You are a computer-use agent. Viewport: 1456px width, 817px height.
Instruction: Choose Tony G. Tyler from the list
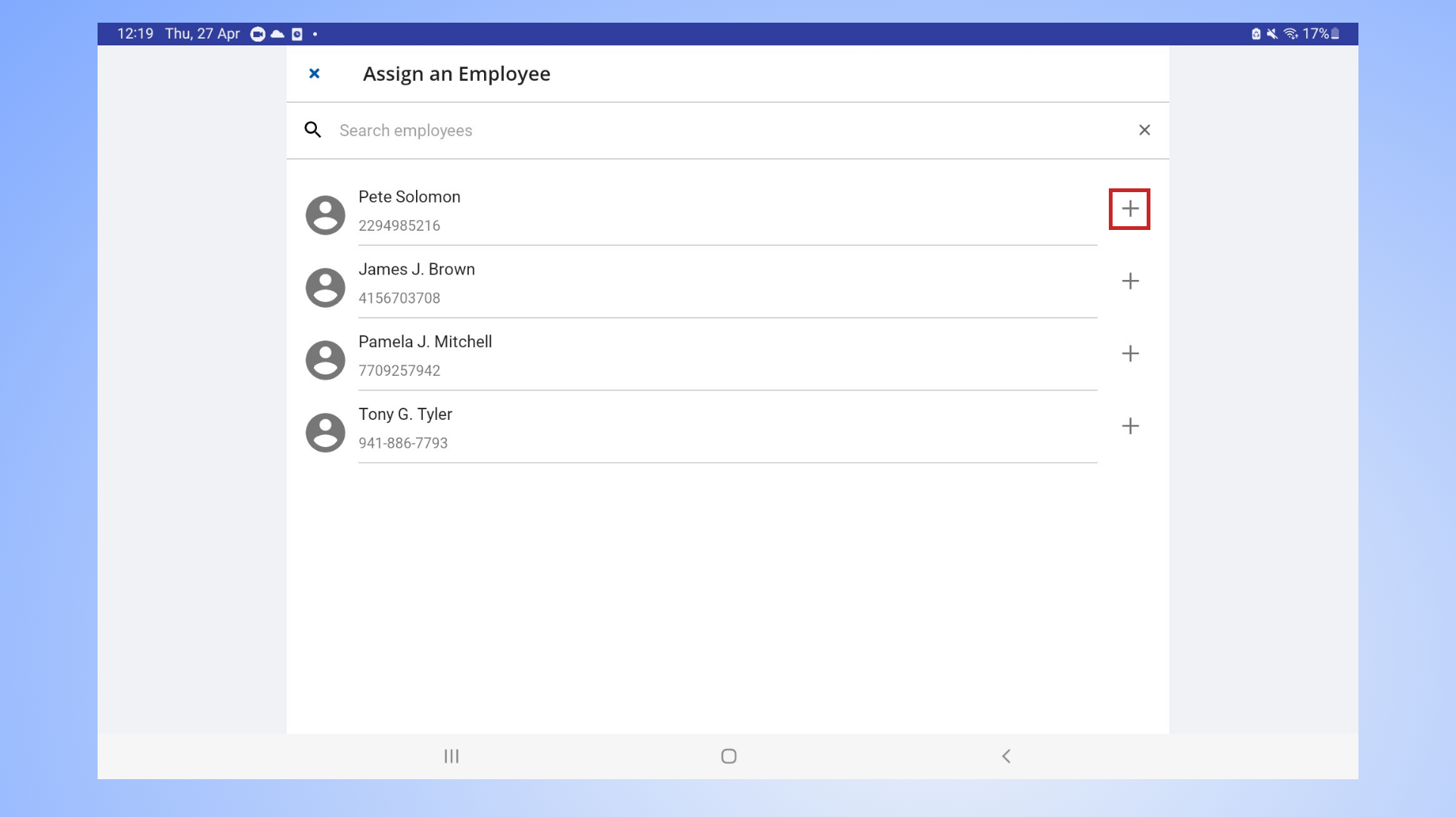pos(405,415)
